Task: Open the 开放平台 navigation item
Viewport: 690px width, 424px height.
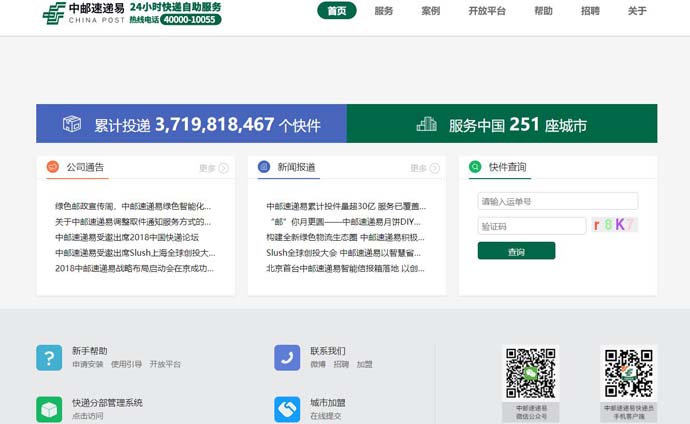Action: [487, 11]
